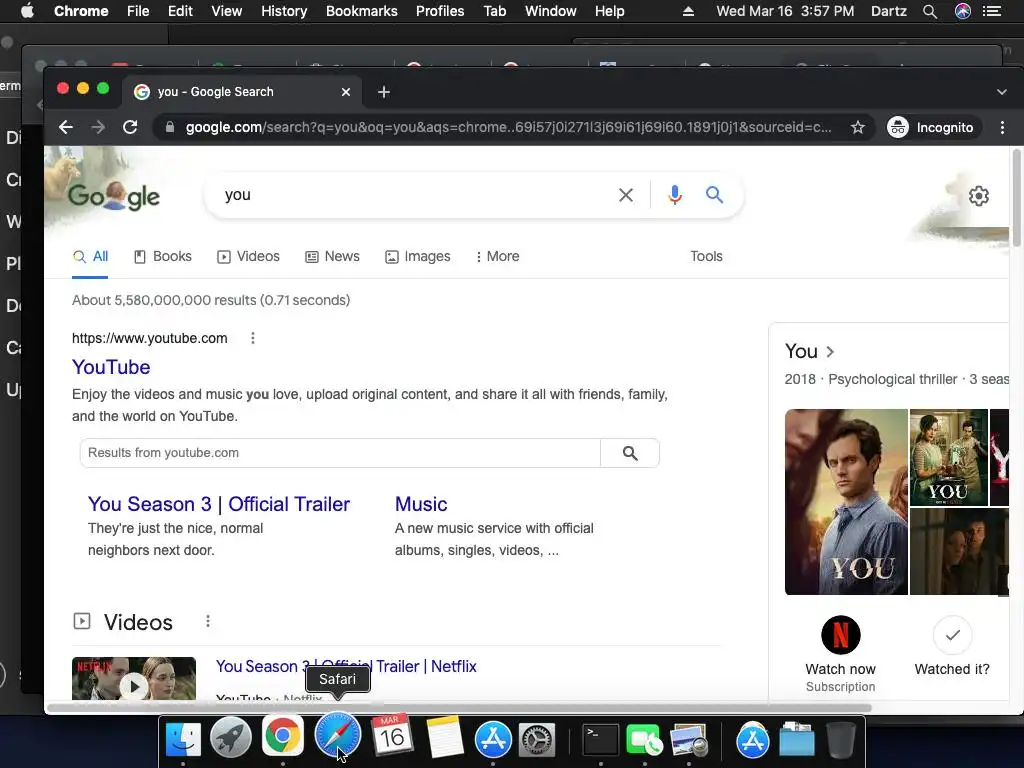Open Finder from the Dock
Image resolution: width=1024 pixels, height=768 pixels.
pyautogui.click(x=183, y=740)
